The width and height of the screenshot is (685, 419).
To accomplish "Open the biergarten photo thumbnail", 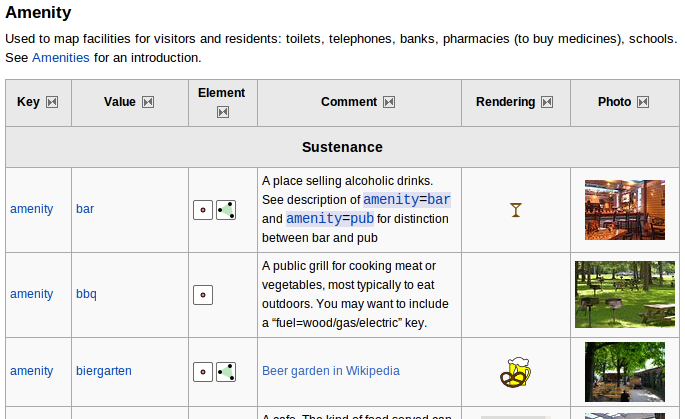I will tap(625, 372).
